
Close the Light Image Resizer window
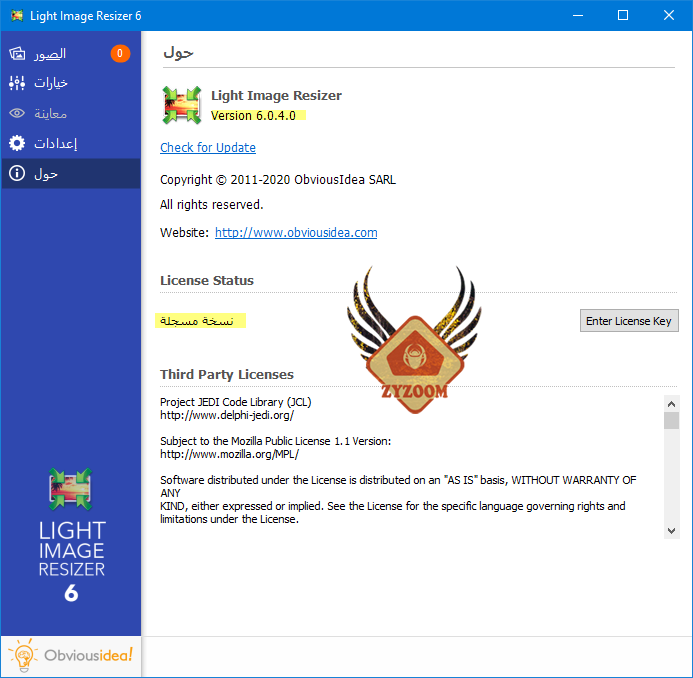point(669,15)
